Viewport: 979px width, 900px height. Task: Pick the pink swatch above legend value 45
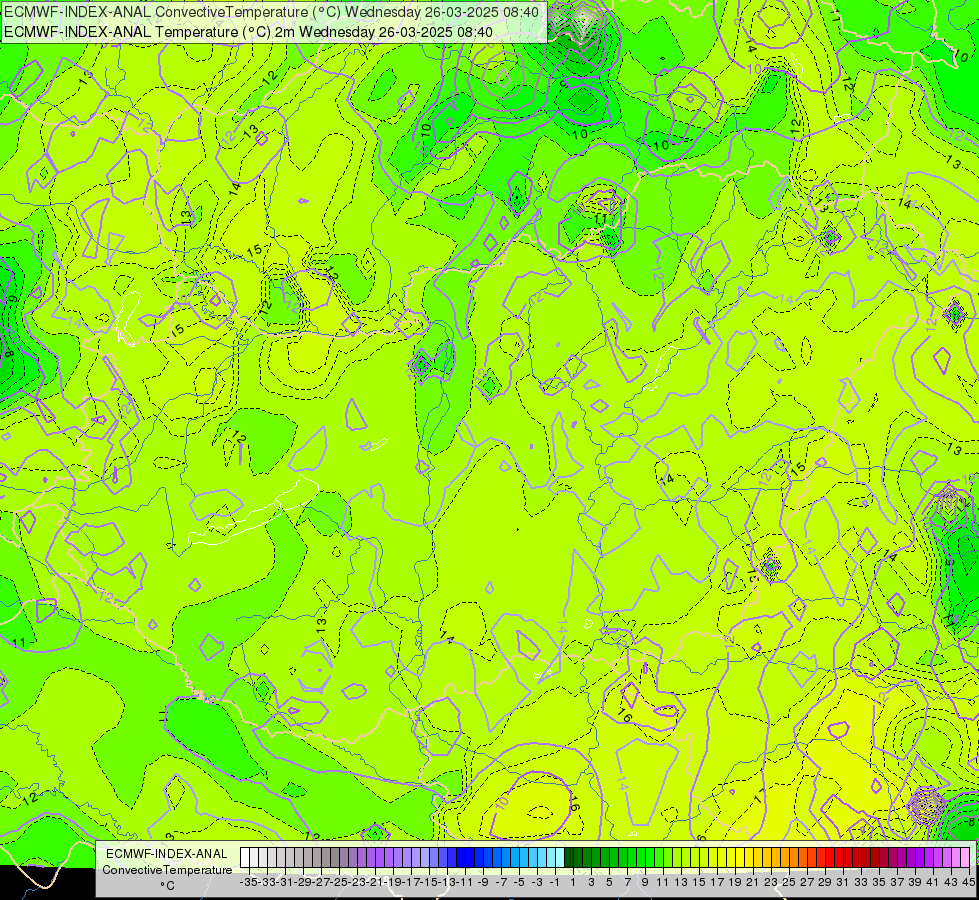click(965, 857)
